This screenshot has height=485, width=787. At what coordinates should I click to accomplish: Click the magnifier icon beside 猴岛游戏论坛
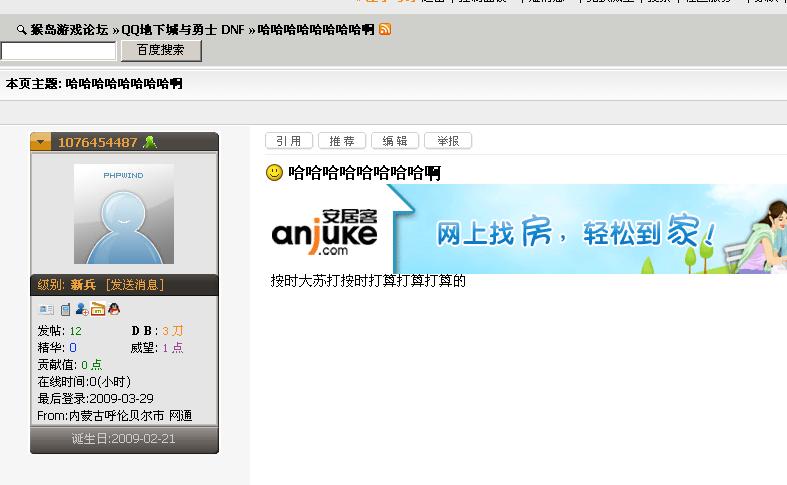click(x=21, y=30)
